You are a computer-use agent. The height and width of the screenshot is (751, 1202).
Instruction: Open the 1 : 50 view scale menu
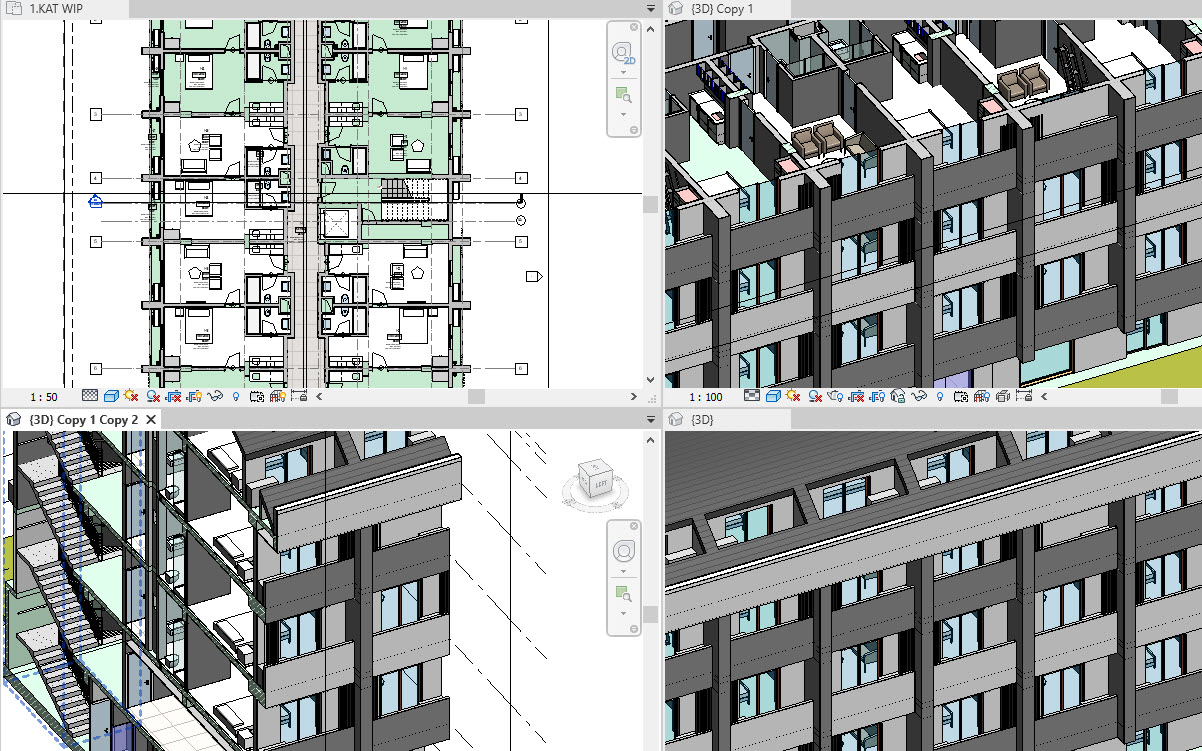pyautogui.click(x=44, y=397)
